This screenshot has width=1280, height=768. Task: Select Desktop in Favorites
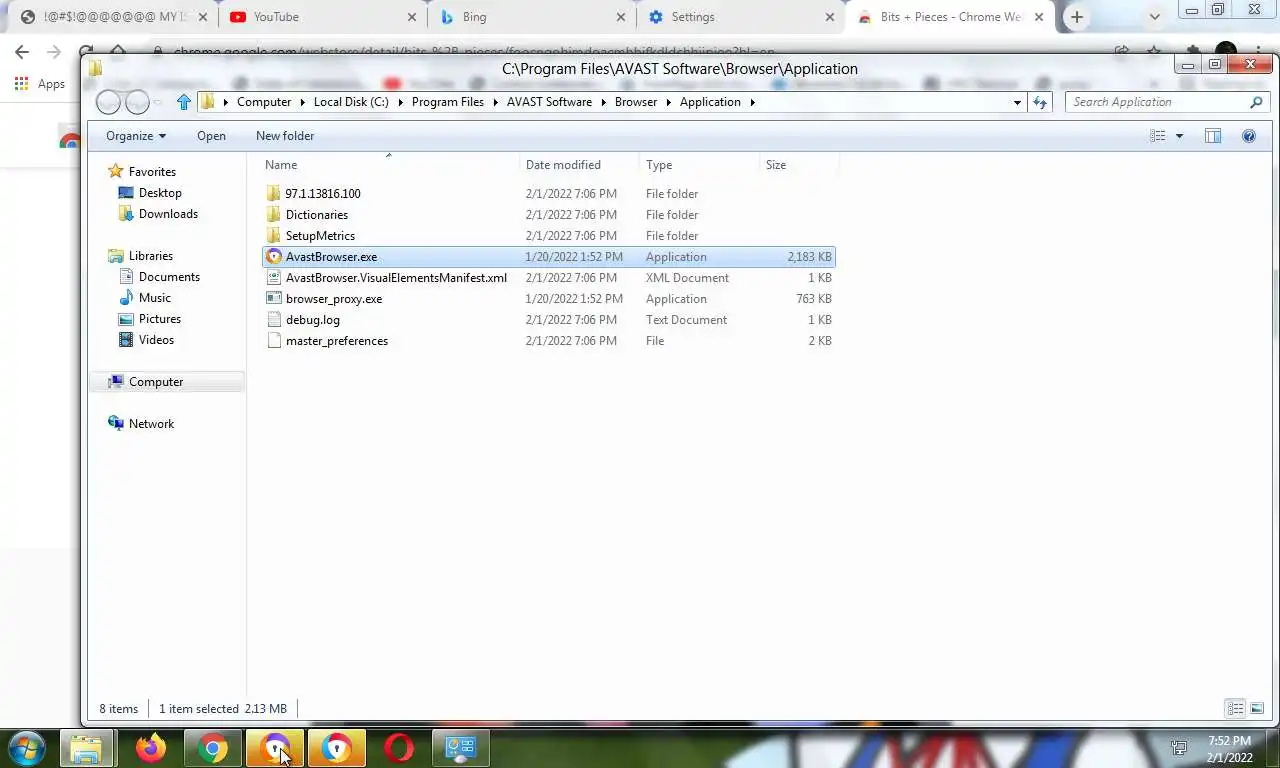tap(160, 193)
